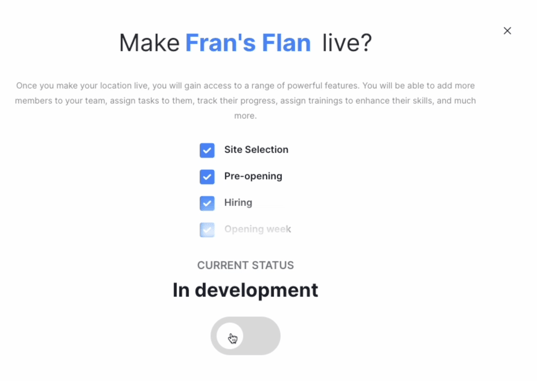Screen dimensions: 537x381
Task: Click the CURRENT STATUS heading
Action: tap(245, 265)
